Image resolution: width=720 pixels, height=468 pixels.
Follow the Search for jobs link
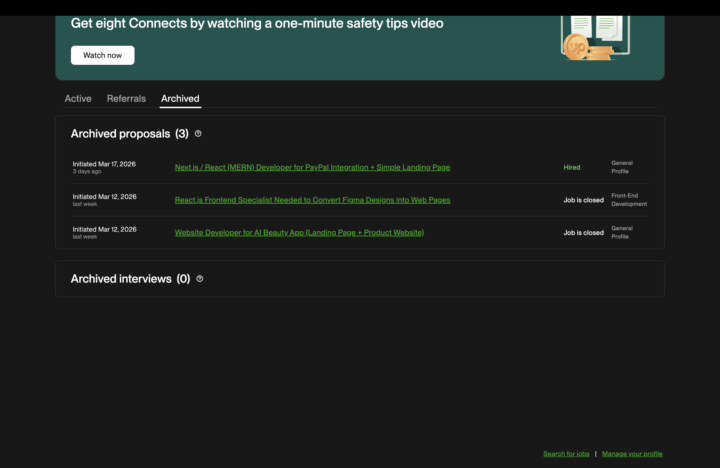(x=566, y=454)
